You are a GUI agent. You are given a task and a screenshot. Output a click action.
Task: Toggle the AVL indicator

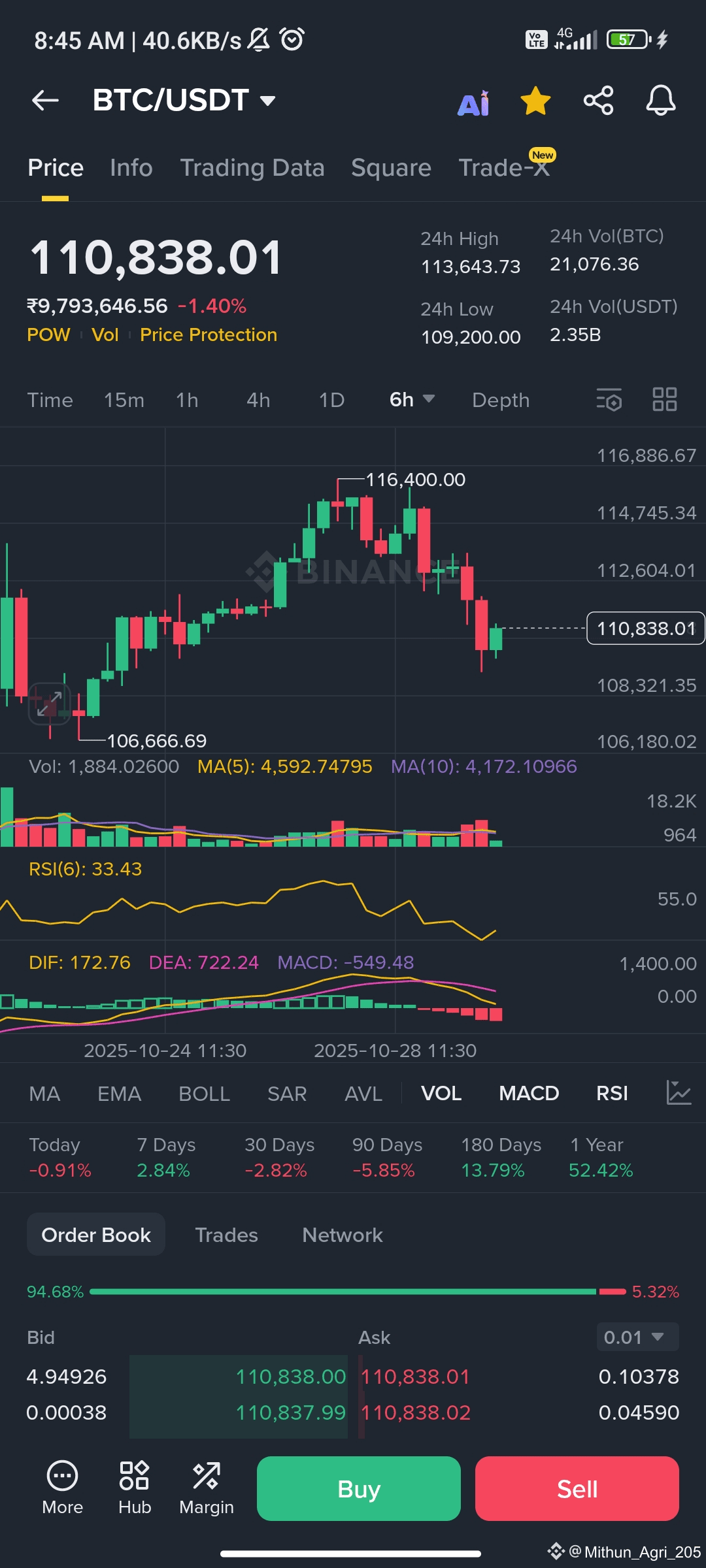click(x=363, y=1093)
